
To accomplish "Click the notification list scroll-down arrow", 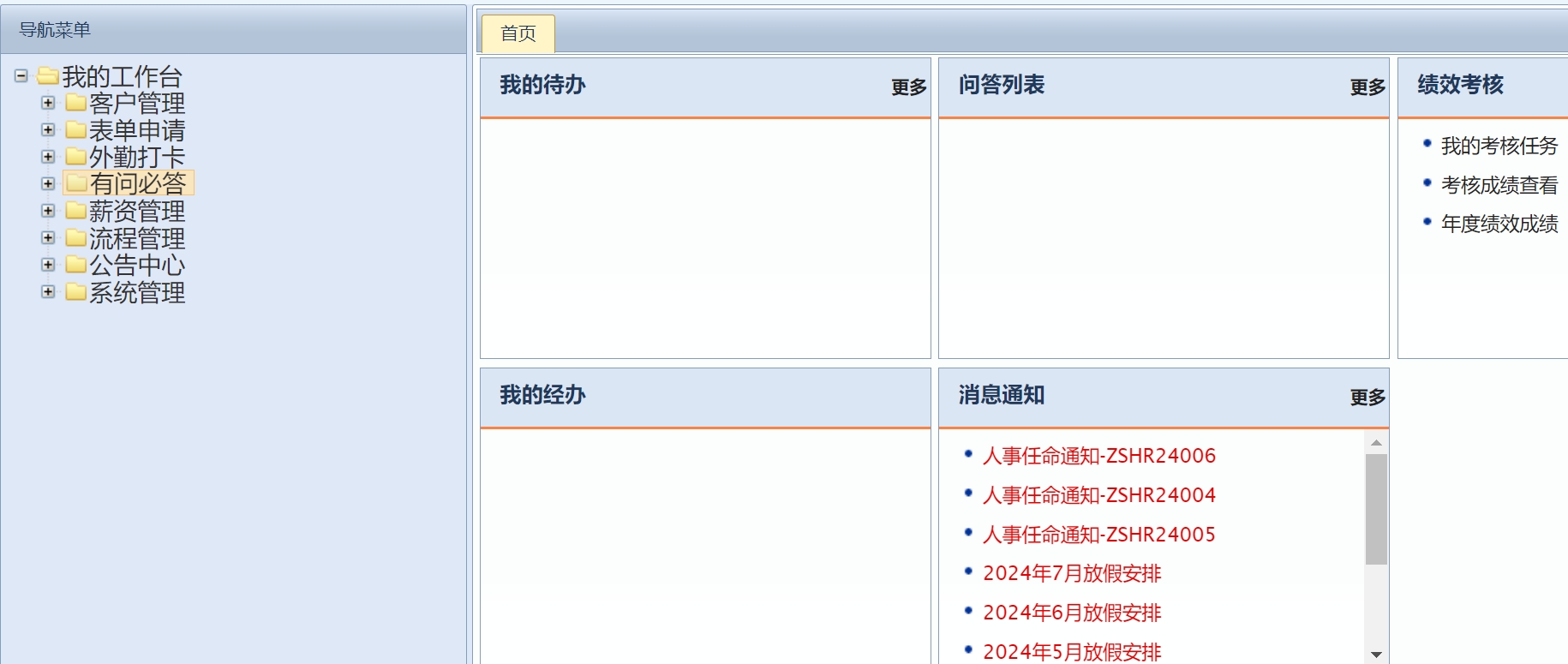I will (1376, 655).
